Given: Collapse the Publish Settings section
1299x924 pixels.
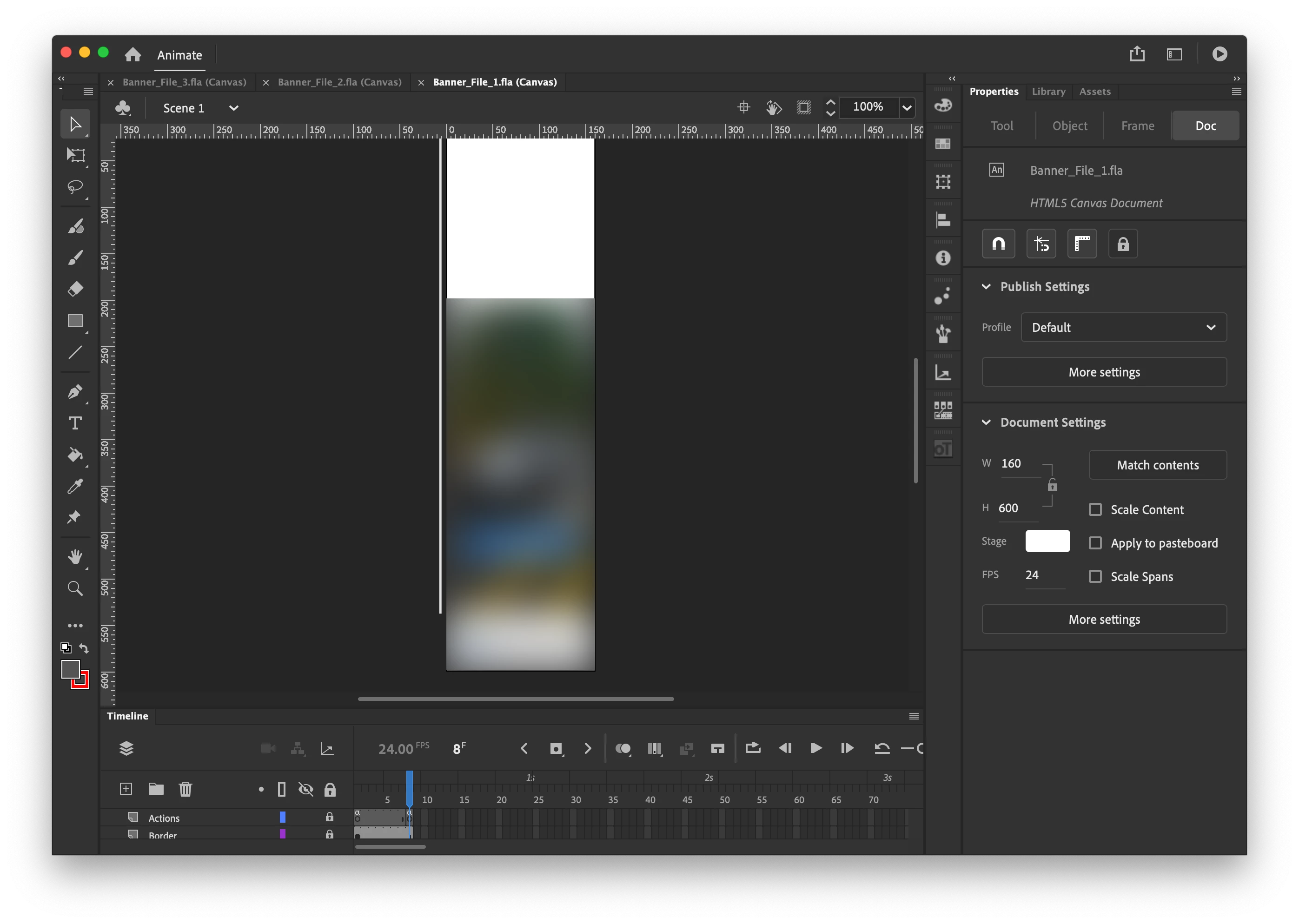Looking at the screenshot, I should pyautogui.click(x=987, y=287).
